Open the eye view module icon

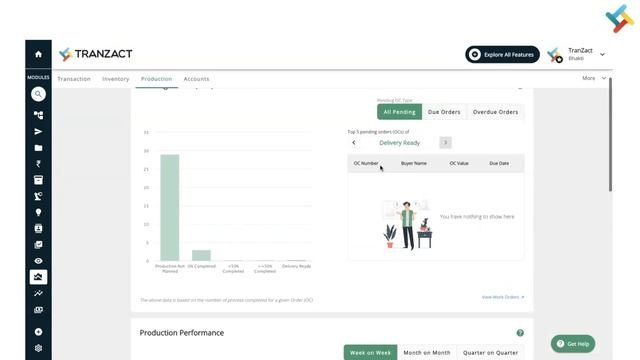click(x=38, y=261)
